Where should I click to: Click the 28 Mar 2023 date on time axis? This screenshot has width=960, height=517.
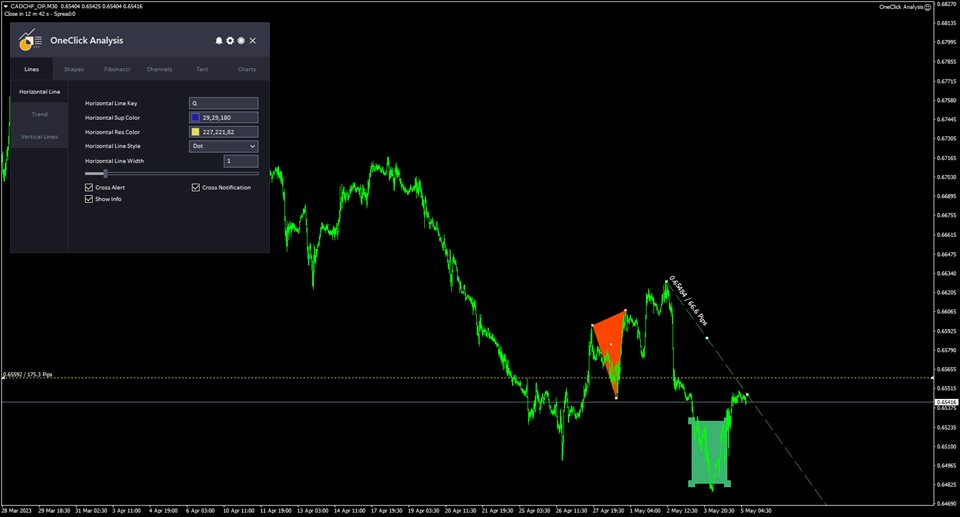tap(17, 510)
